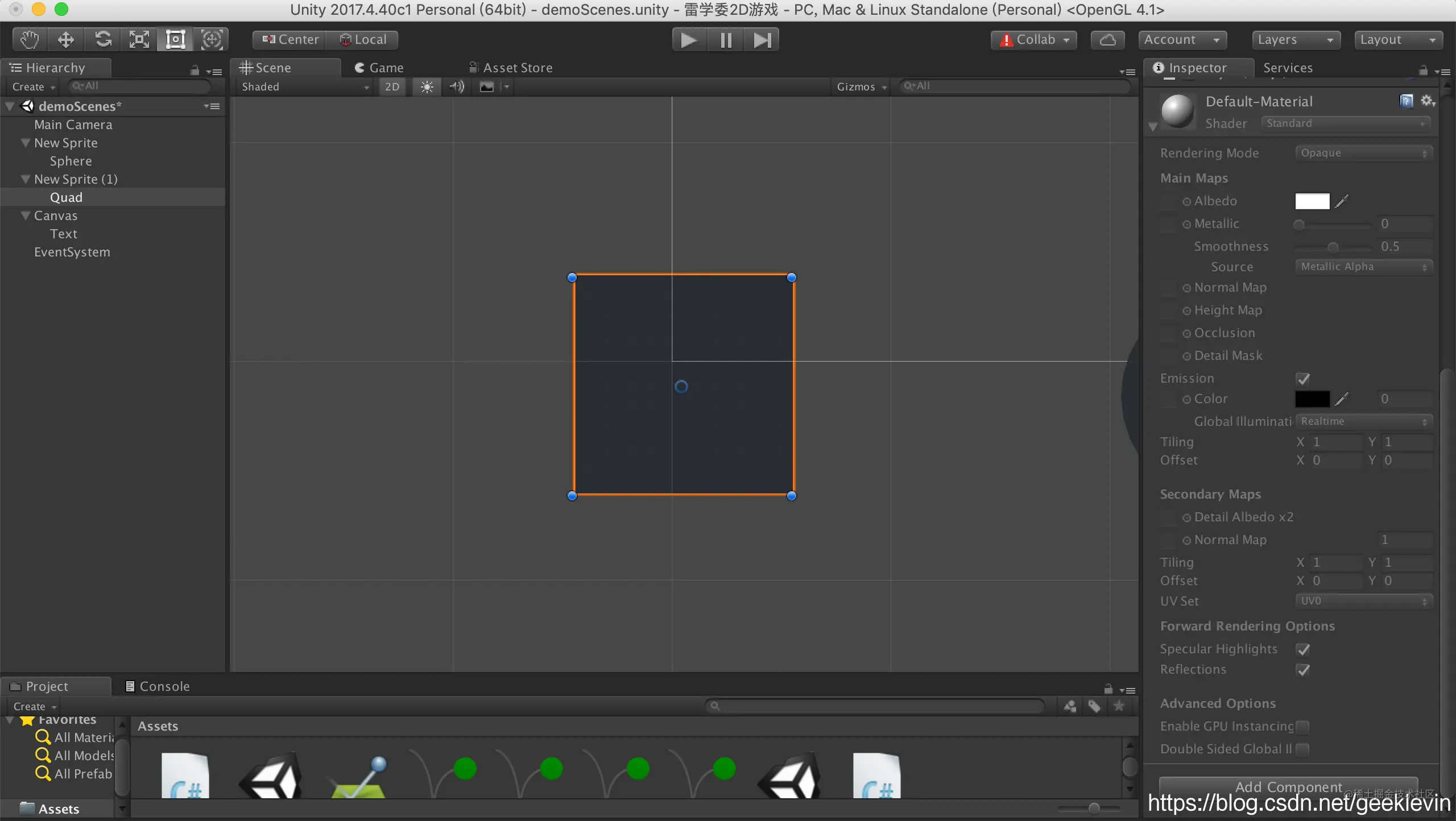Switch to Asset Store tab
The height and width of the screenshot is (821, 1456).
[x=511, y=68]
